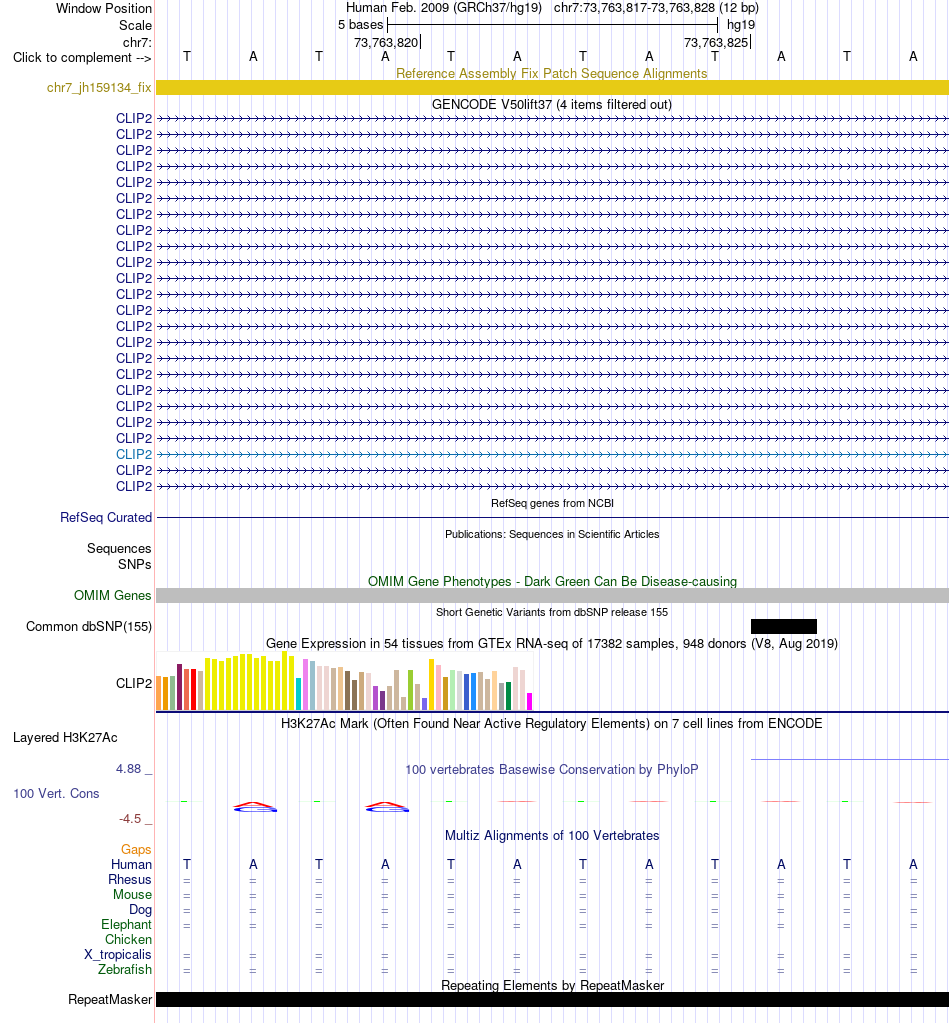Viewport: 950px width, 1023px height.
Task: Select the "Rhesus" alignment row label
Action: tap(130, 879)
